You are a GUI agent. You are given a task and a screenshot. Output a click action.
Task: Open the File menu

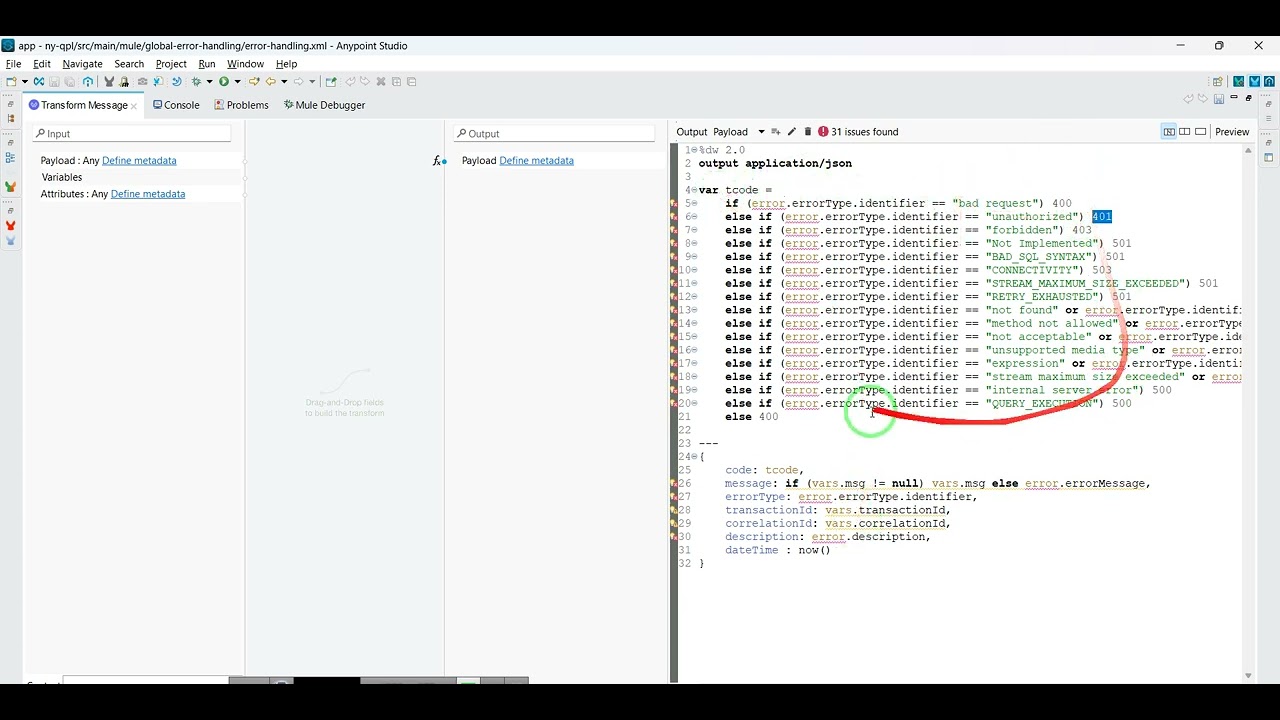[x=13, y=64]
